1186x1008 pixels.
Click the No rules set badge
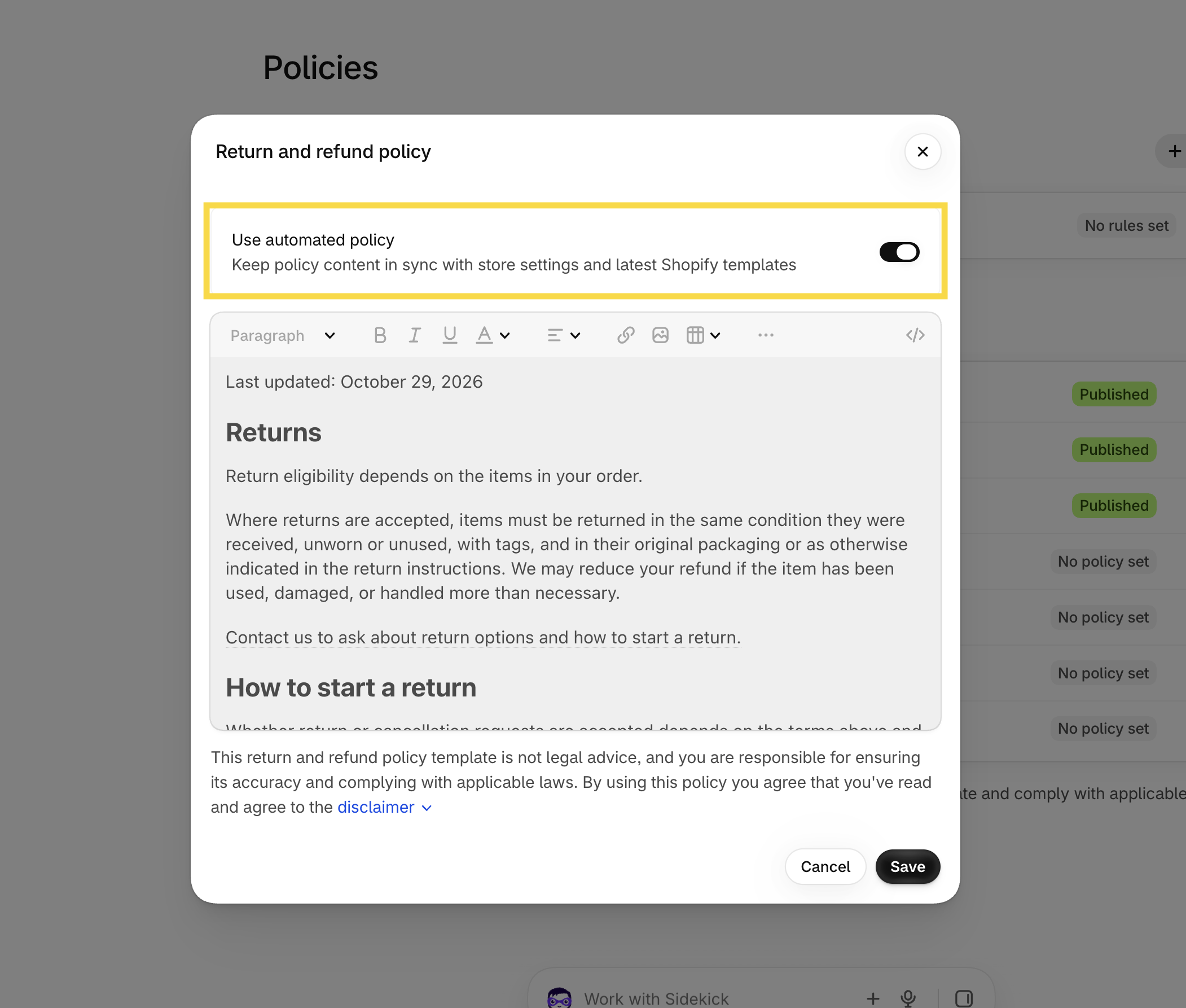(1126, 226)
